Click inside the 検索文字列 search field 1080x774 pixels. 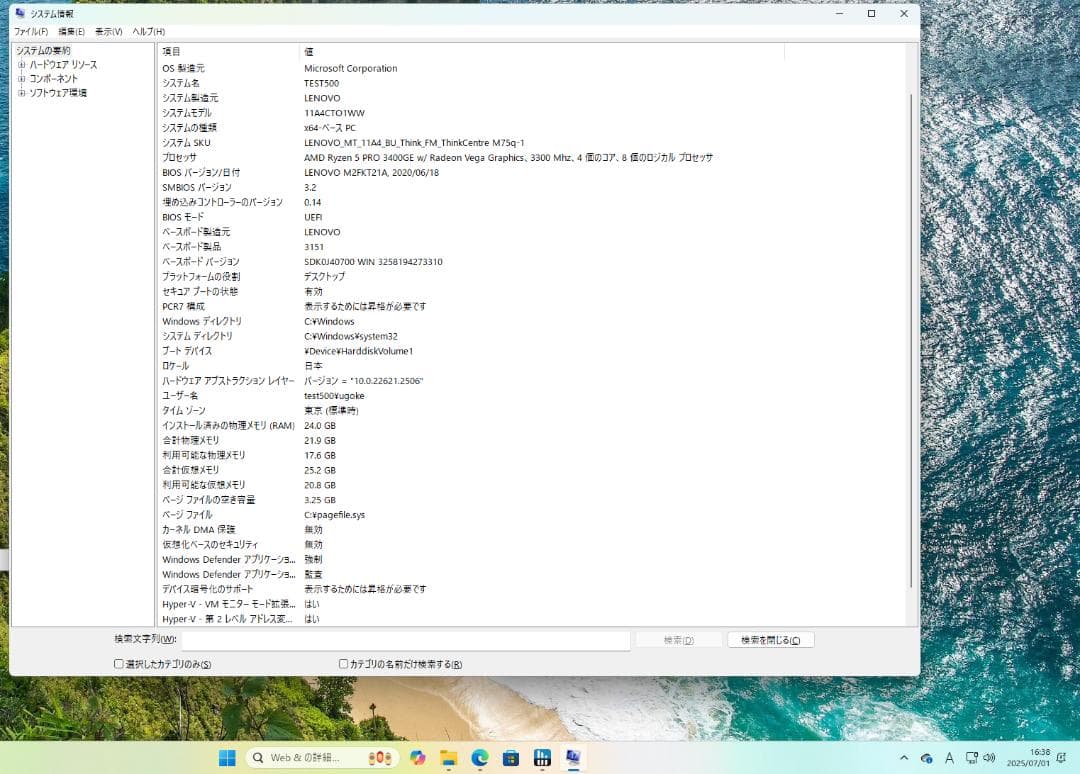[400, 639]
